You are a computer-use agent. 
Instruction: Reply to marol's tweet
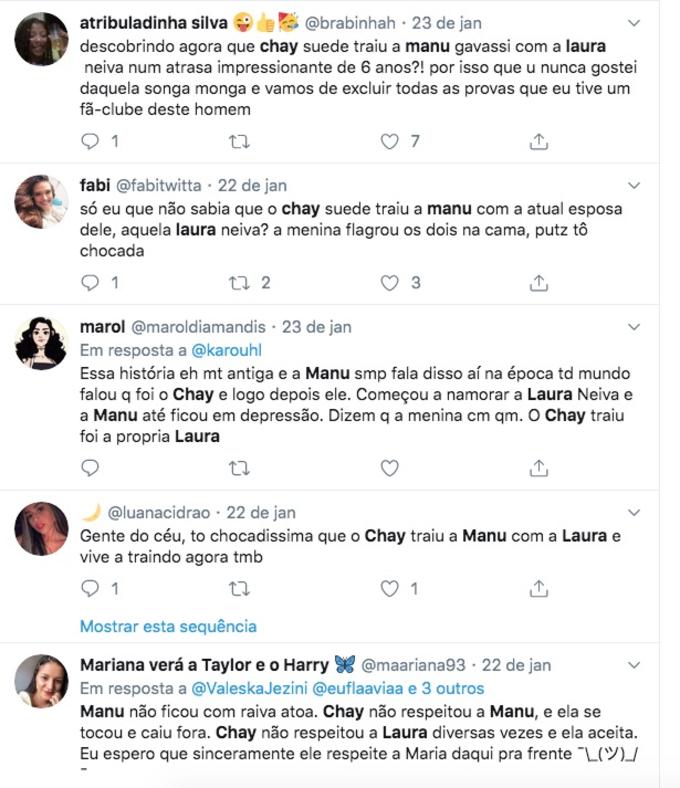tap(90, 467)
